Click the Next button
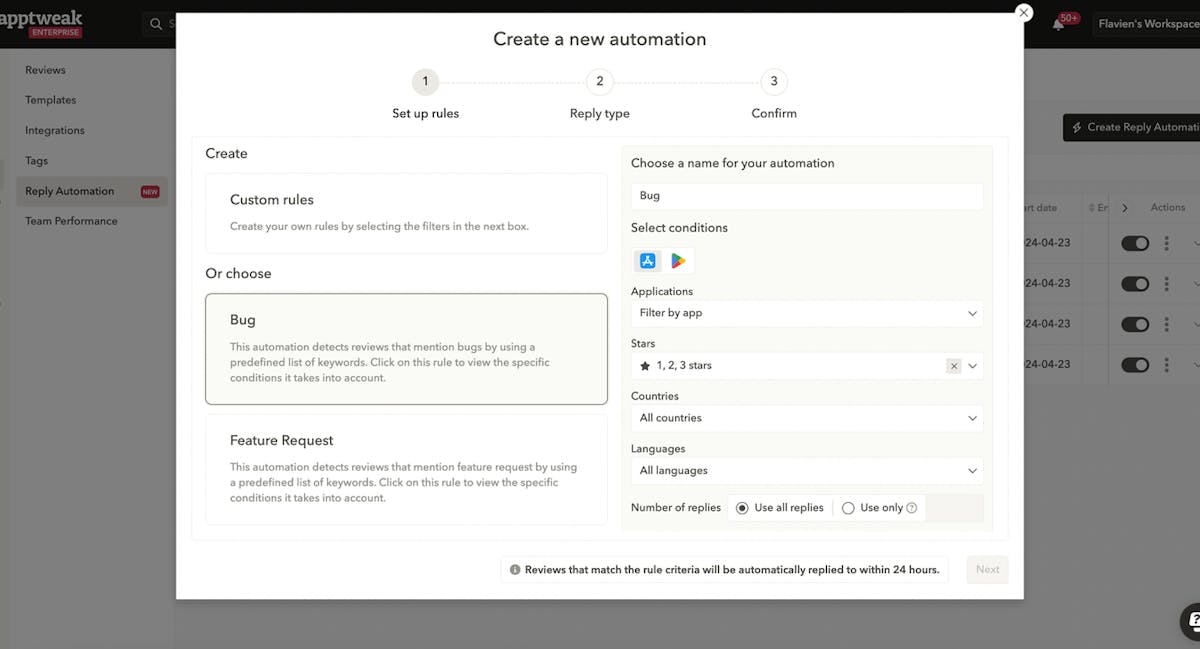The image size is (1200, 649). pos(987,570)
